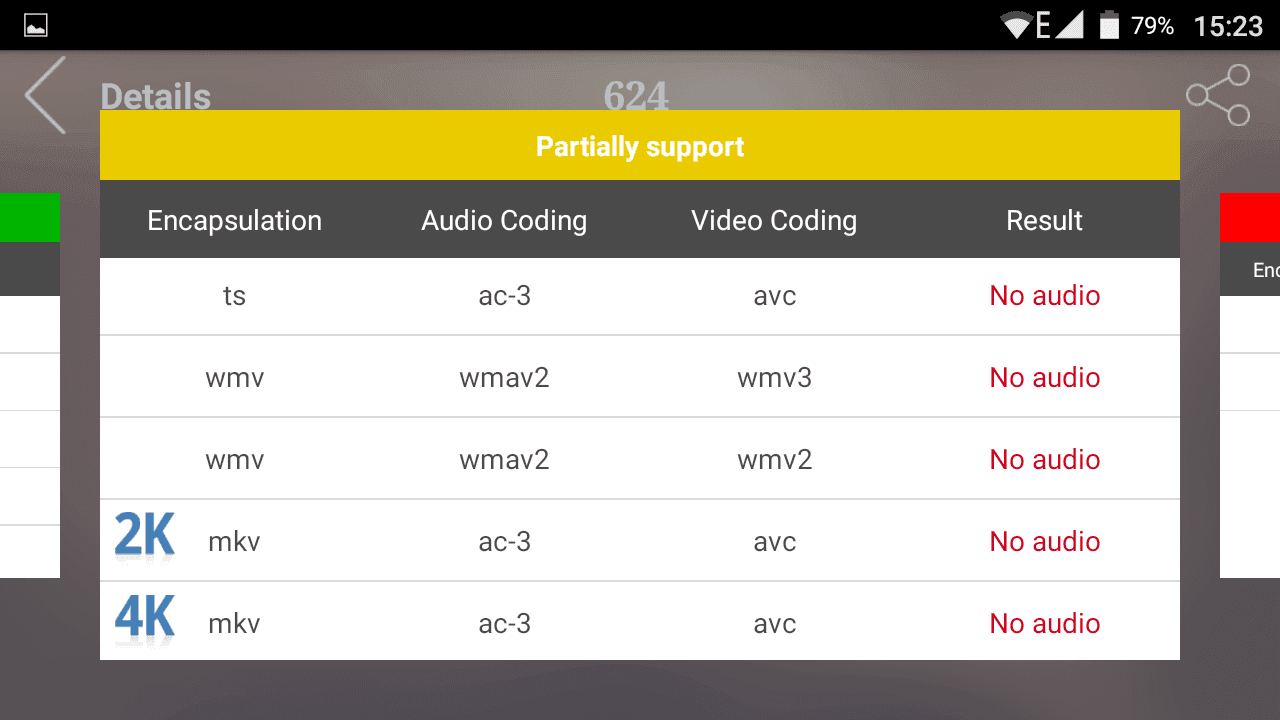Tap the Video Coding column header
This screenshot has height=720, width=1280.
[x=774, y=221]
